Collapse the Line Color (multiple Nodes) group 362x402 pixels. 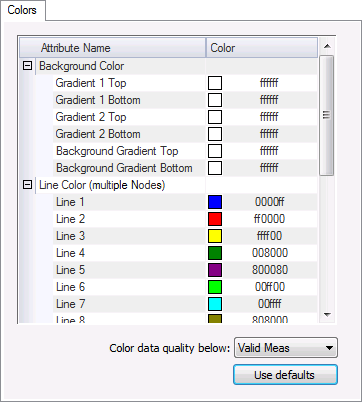[x=27, y=185]
